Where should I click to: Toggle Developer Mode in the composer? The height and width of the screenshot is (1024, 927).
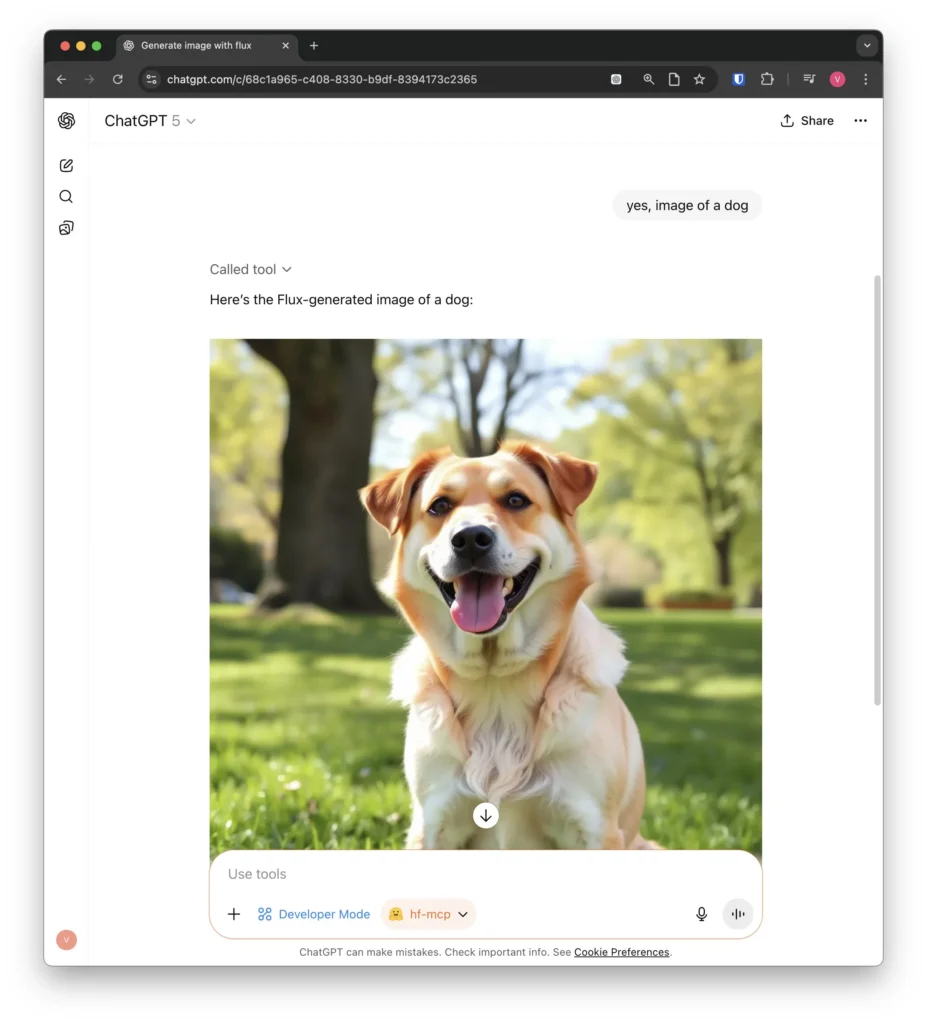[x=314, y=914]
